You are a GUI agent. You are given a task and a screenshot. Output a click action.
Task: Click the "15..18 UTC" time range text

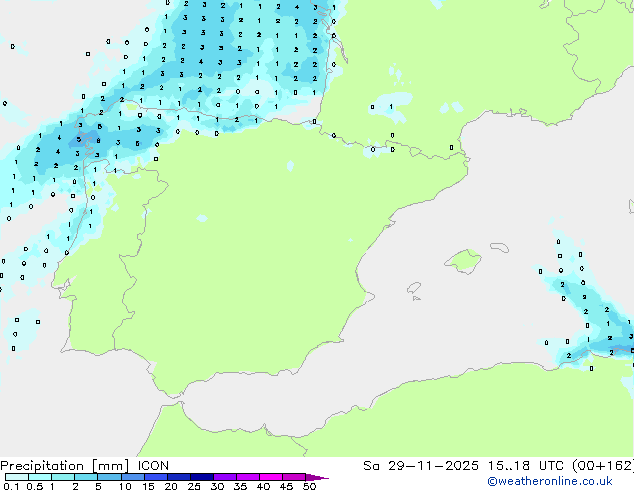coord(526,466)
